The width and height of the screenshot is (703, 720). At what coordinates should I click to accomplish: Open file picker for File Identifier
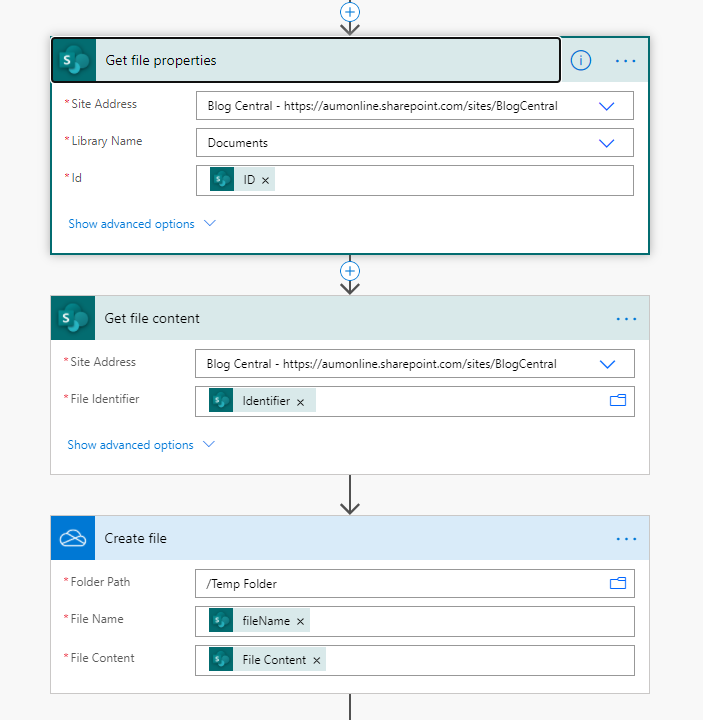618,401
